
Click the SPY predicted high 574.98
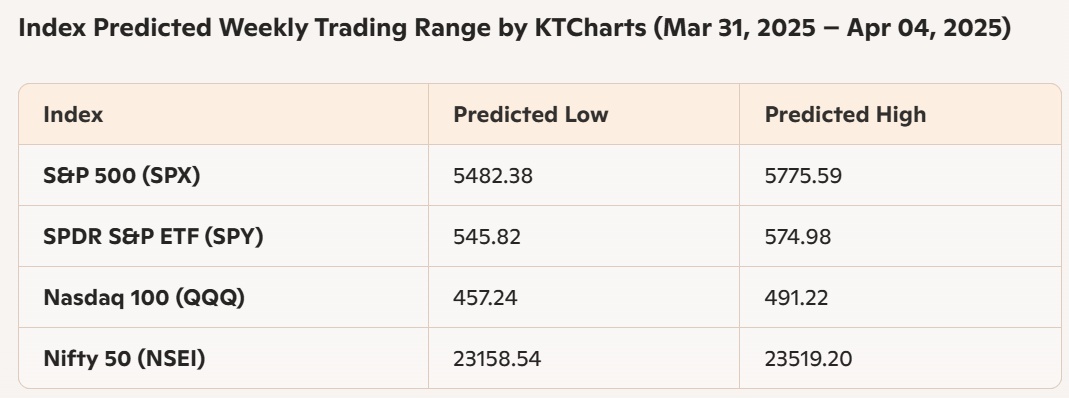pos(798,236)
